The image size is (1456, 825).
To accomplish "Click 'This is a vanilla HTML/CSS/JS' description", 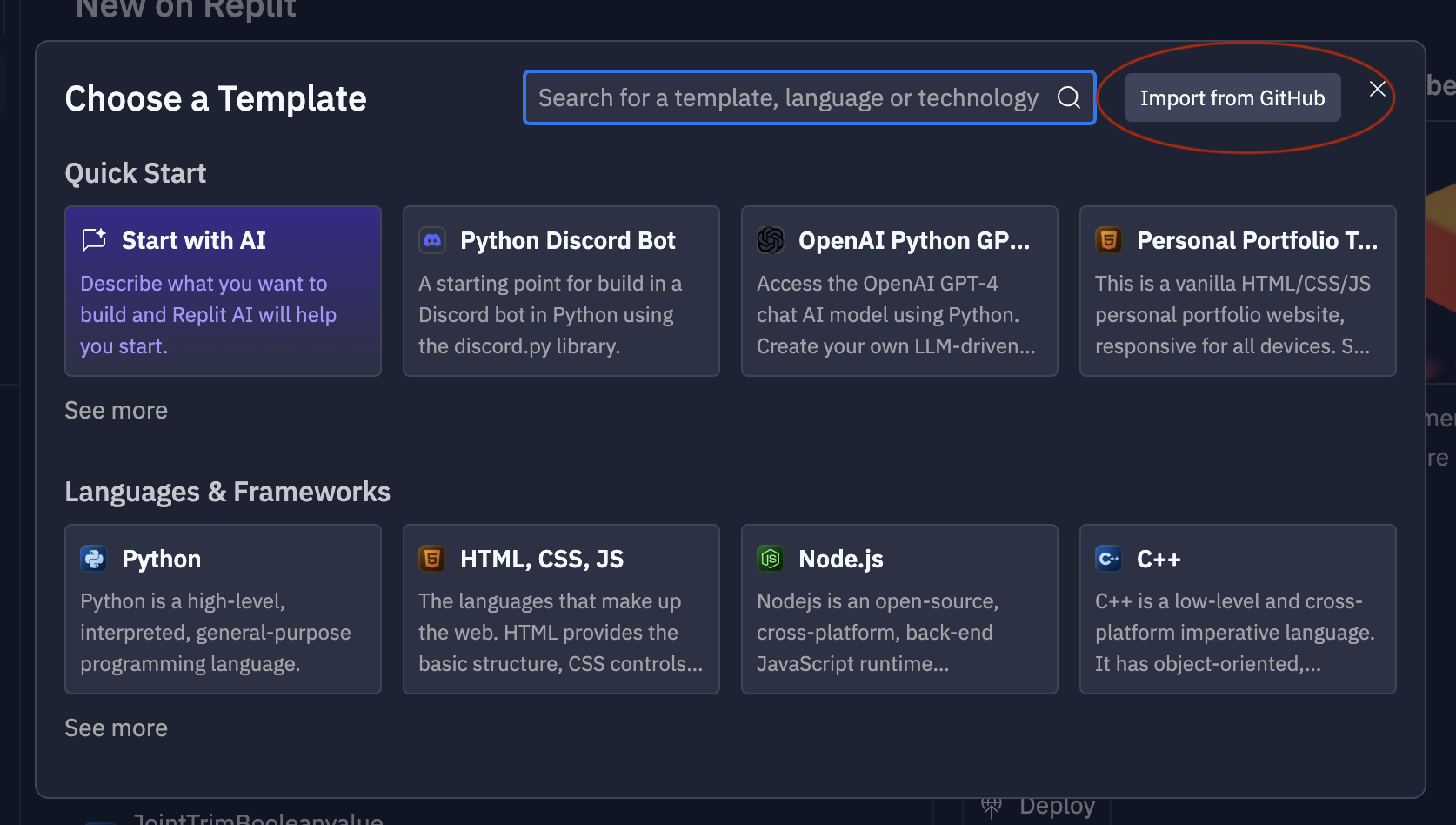I will pyautogui.click(x=1232, y=315).
